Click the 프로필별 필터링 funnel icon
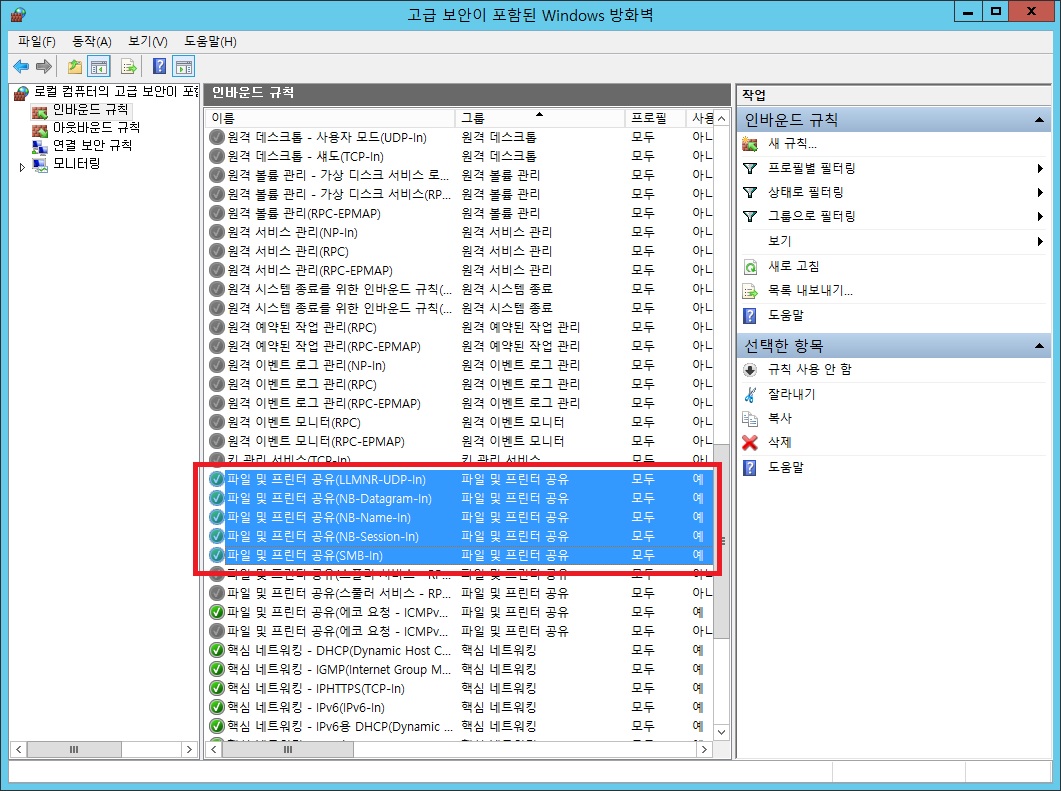1061x791 pixels. click(750, 168)
